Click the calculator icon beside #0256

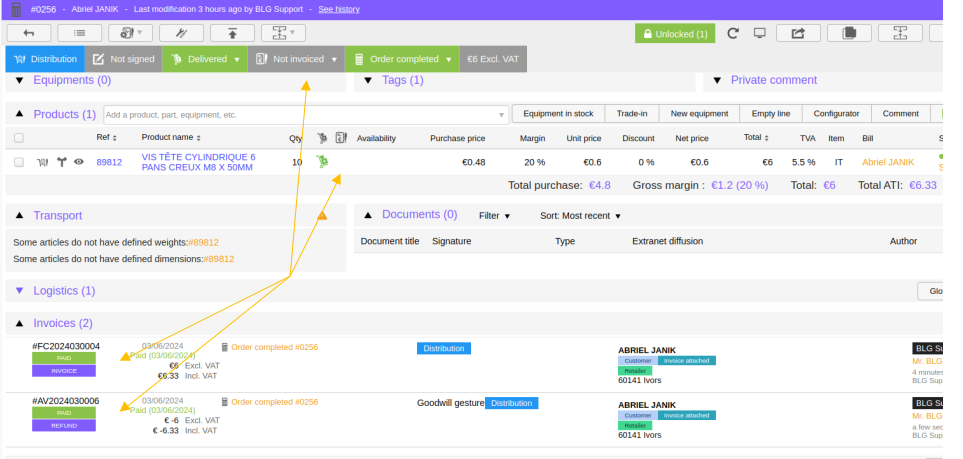coord(17,9)
